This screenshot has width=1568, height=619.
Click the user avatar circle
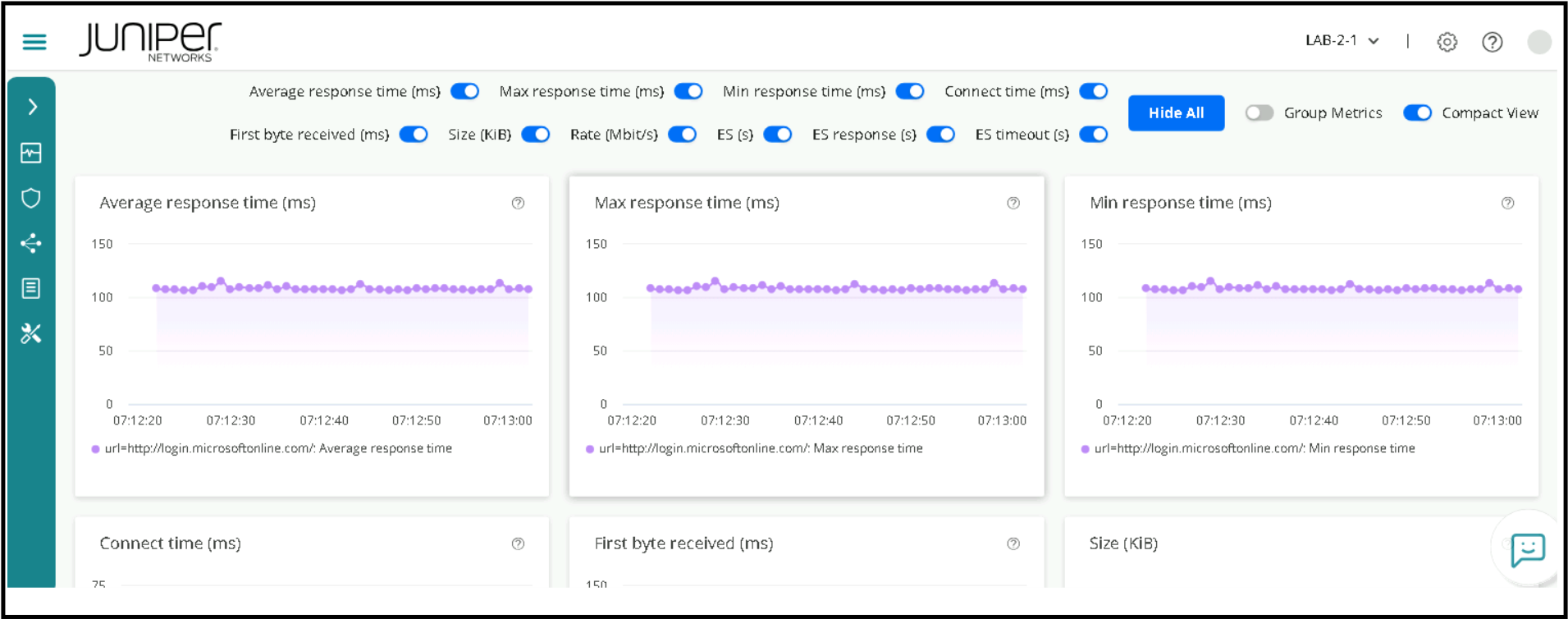1538,42
